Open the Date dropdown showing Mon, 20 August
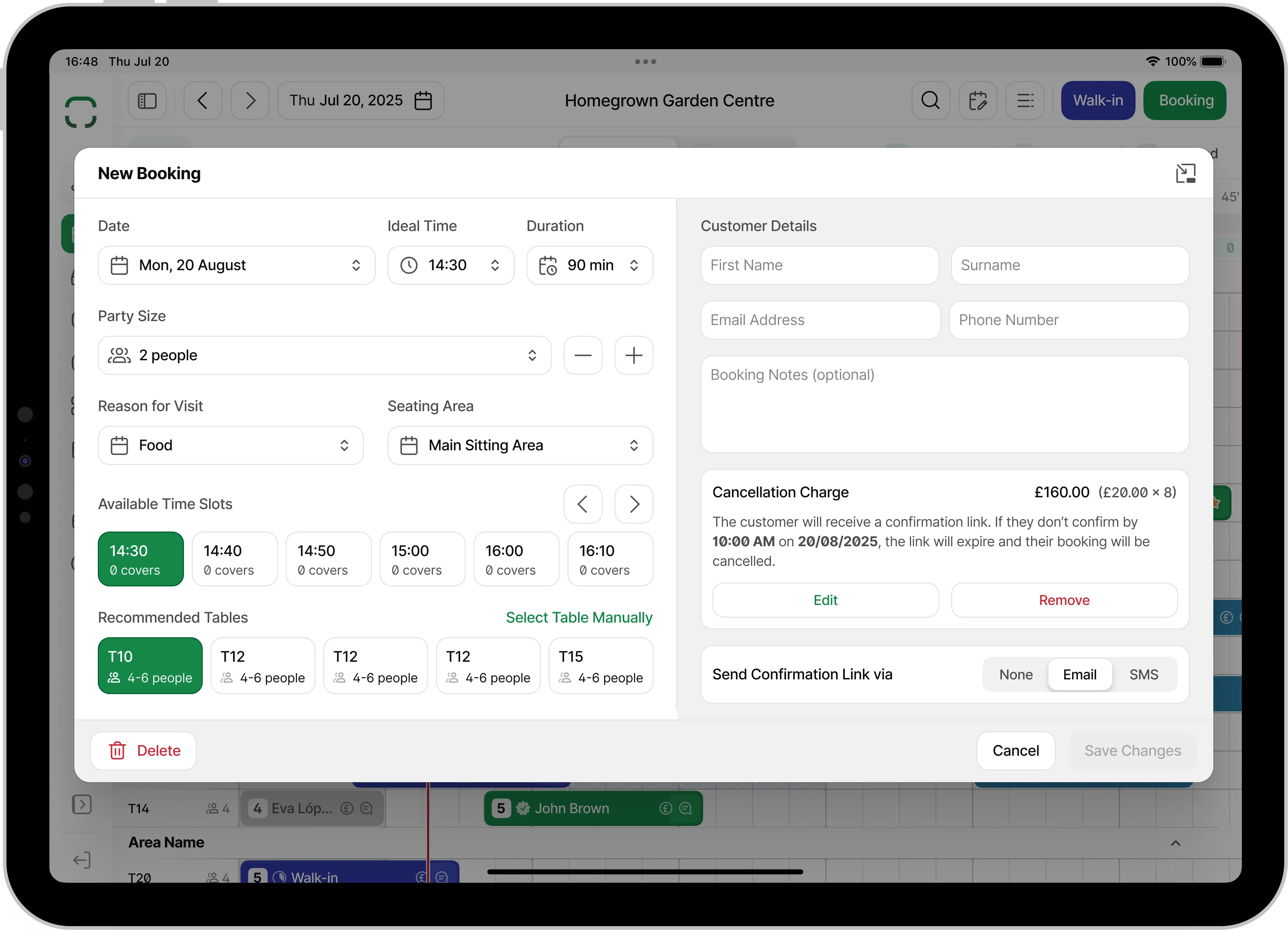The image size is (1288, 930). coord(236,265)
